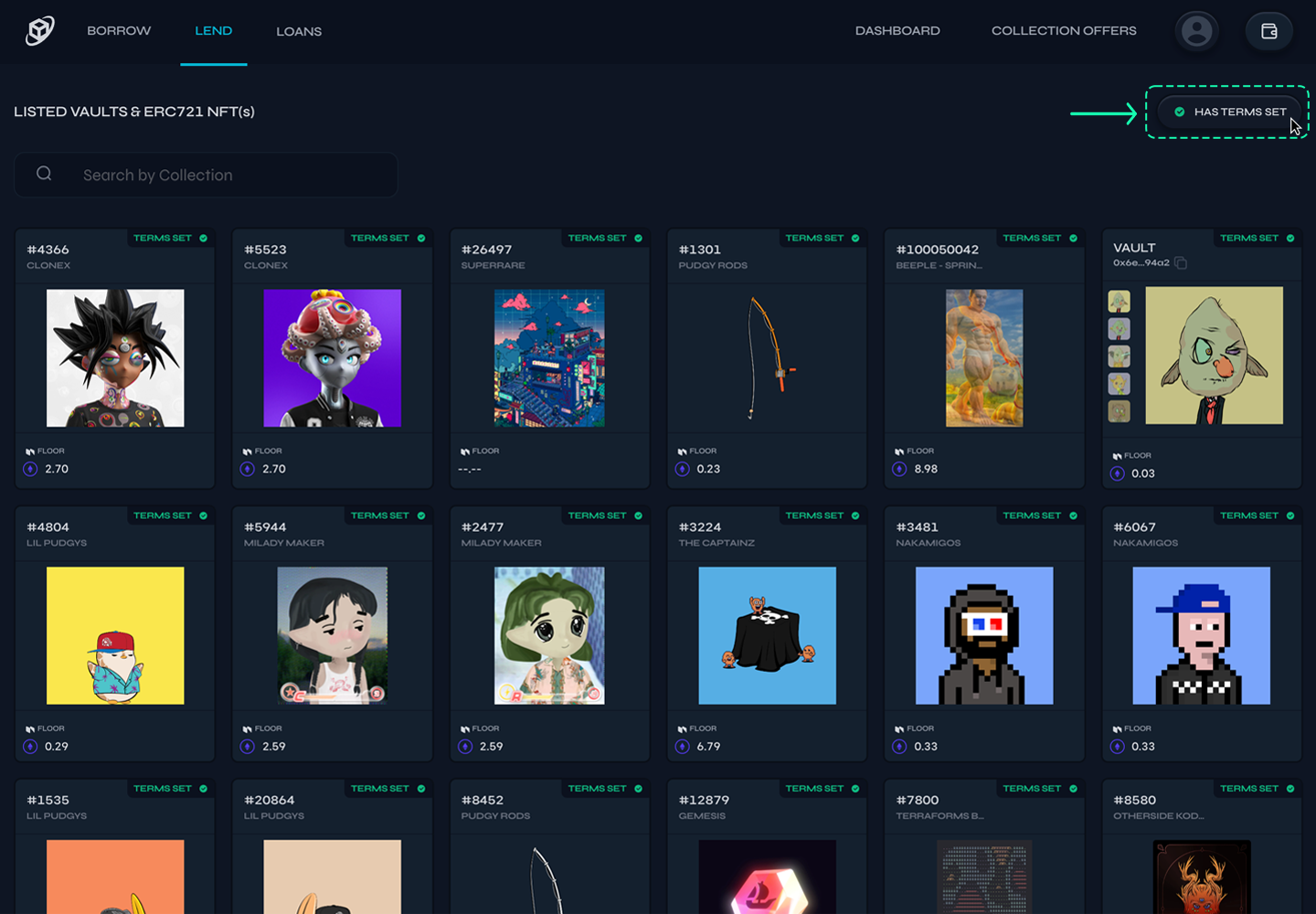
Task: Click the app logo in the header
Action: [40, 31]
